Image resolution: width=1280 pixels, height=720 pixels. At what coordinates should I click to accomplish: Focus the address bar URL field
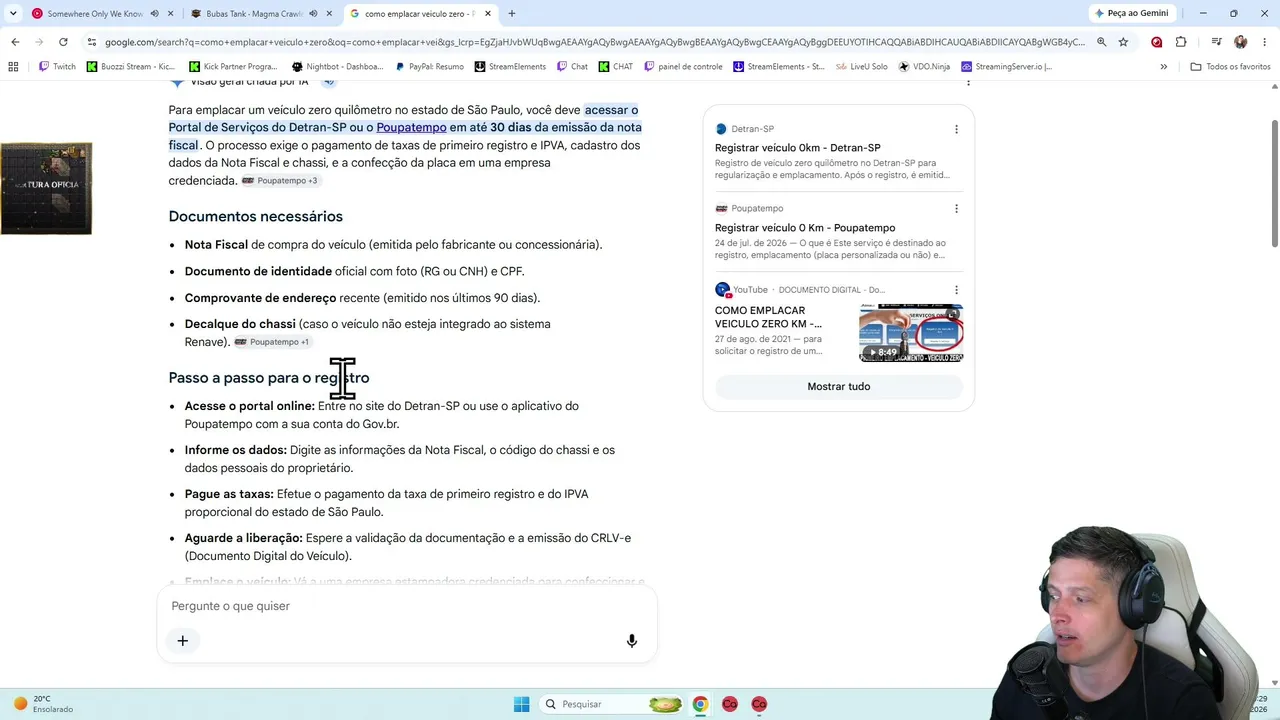594,42
